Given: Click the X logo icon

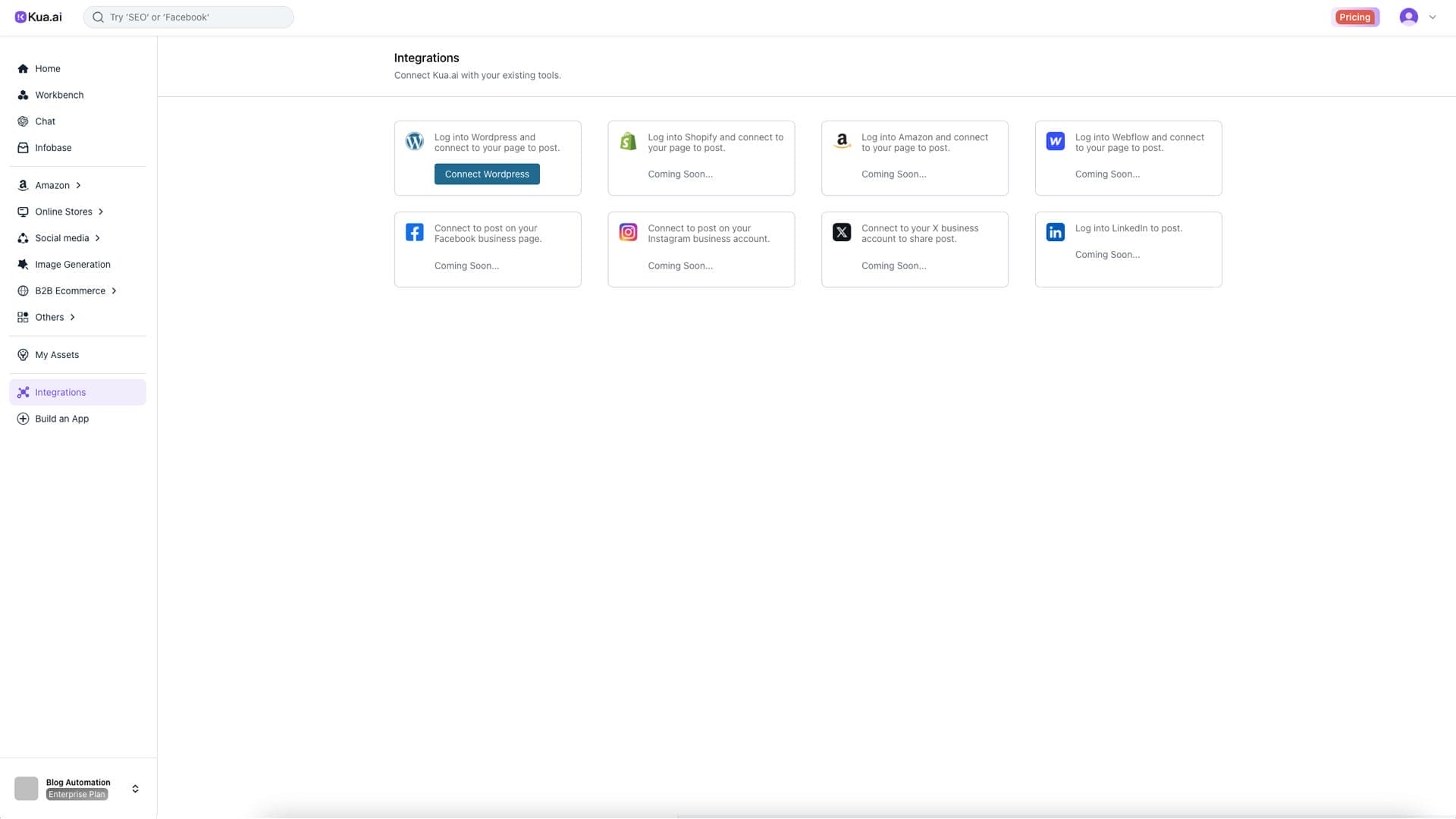Looking at the screenshot, I should tap(842, 232).
